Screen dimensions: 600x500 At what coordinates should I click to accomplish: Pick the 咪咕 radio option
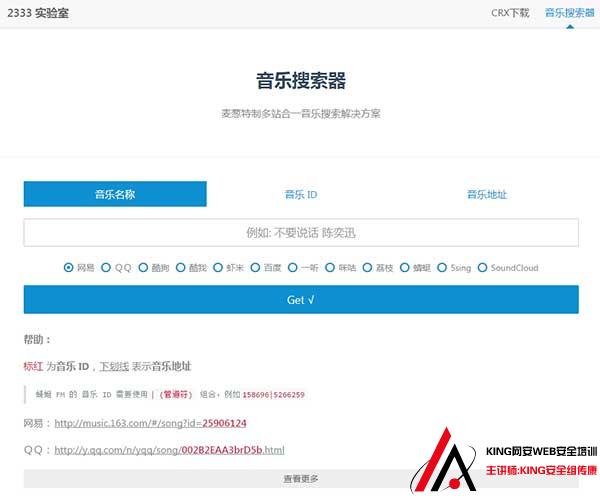pos(330,267)
